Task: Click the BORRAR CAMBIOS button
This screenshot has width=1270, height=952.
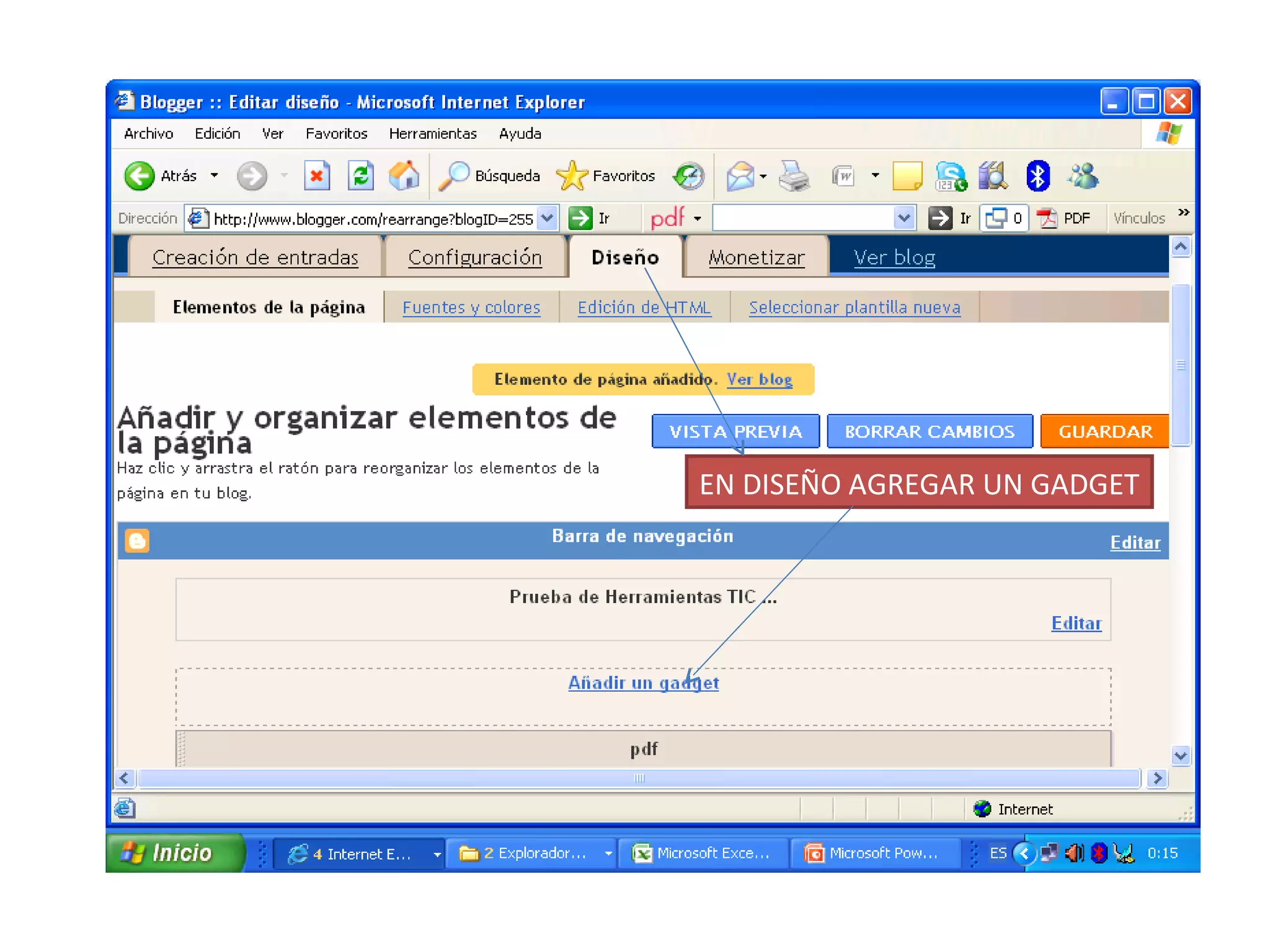Action: [930, 431]
